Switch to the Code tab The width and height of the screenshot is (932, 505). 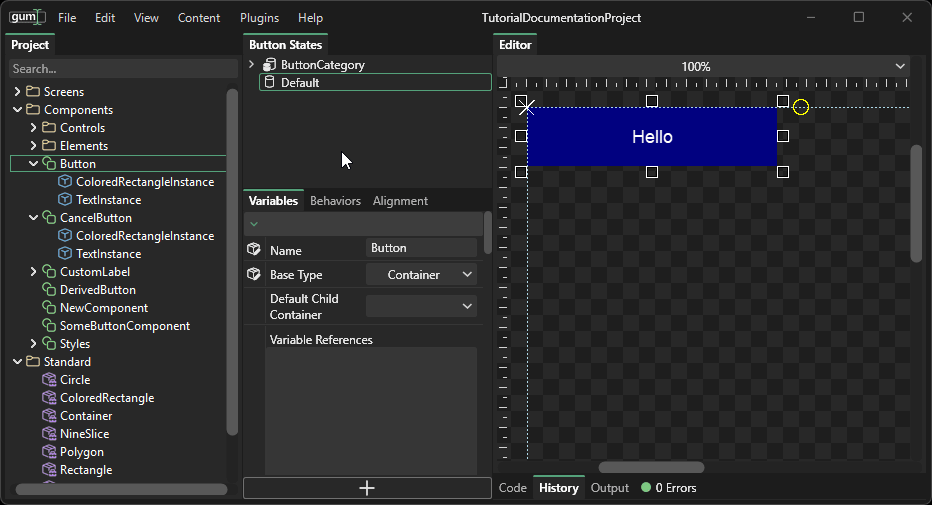[x=512, y=488]
